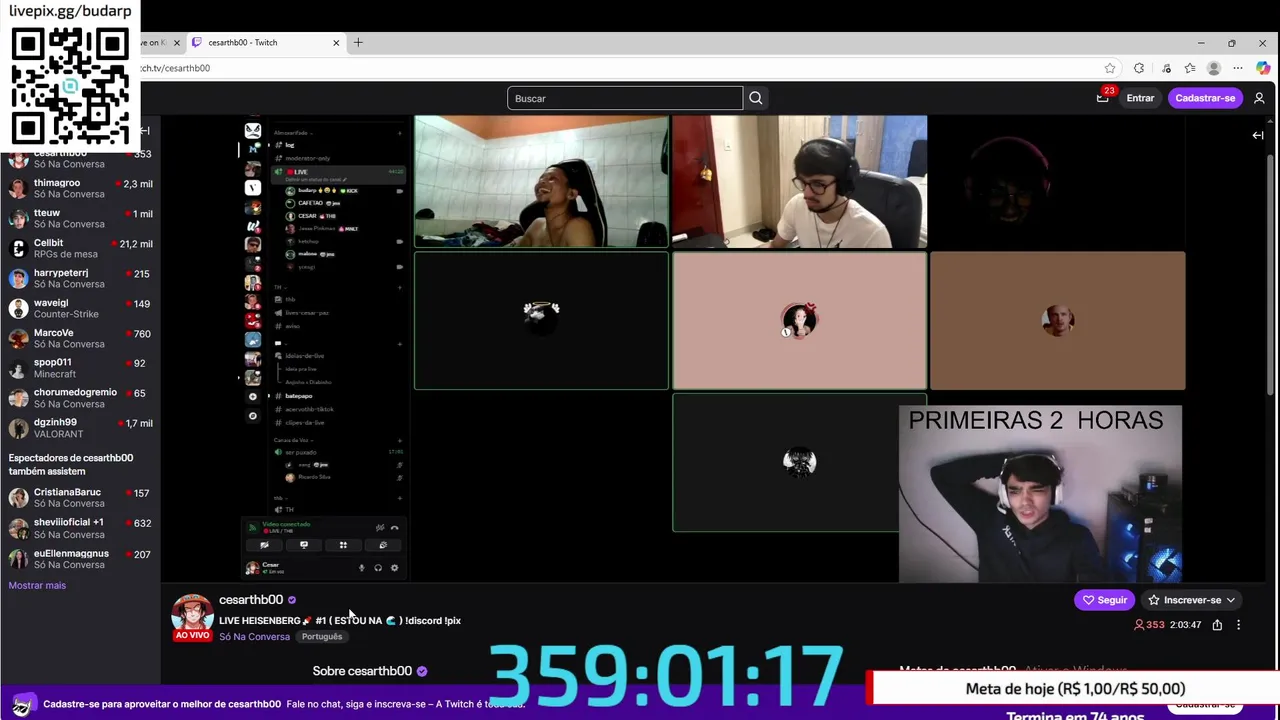Open browser settings and more menu

click(1238, 68)
